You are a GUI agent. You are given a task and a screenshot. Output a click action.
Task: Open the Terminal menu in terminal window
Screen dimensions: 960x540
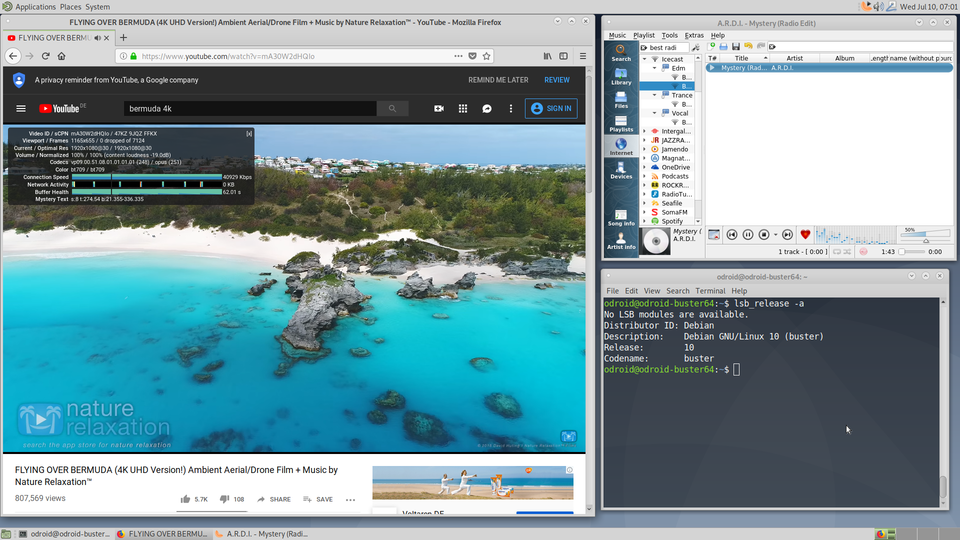710,291
